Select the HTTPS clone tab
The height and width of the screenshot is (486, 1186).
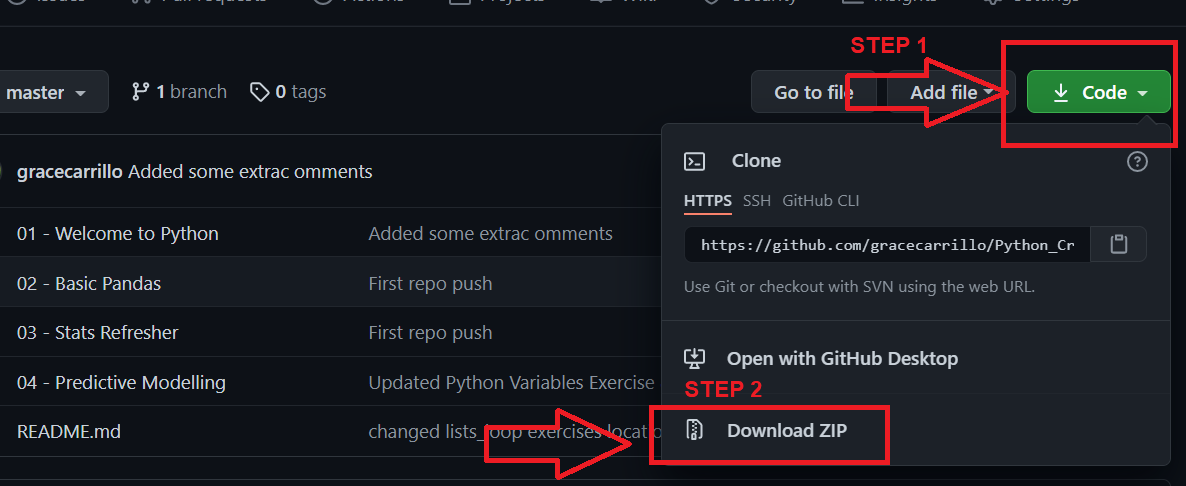[x=708, y=201]
